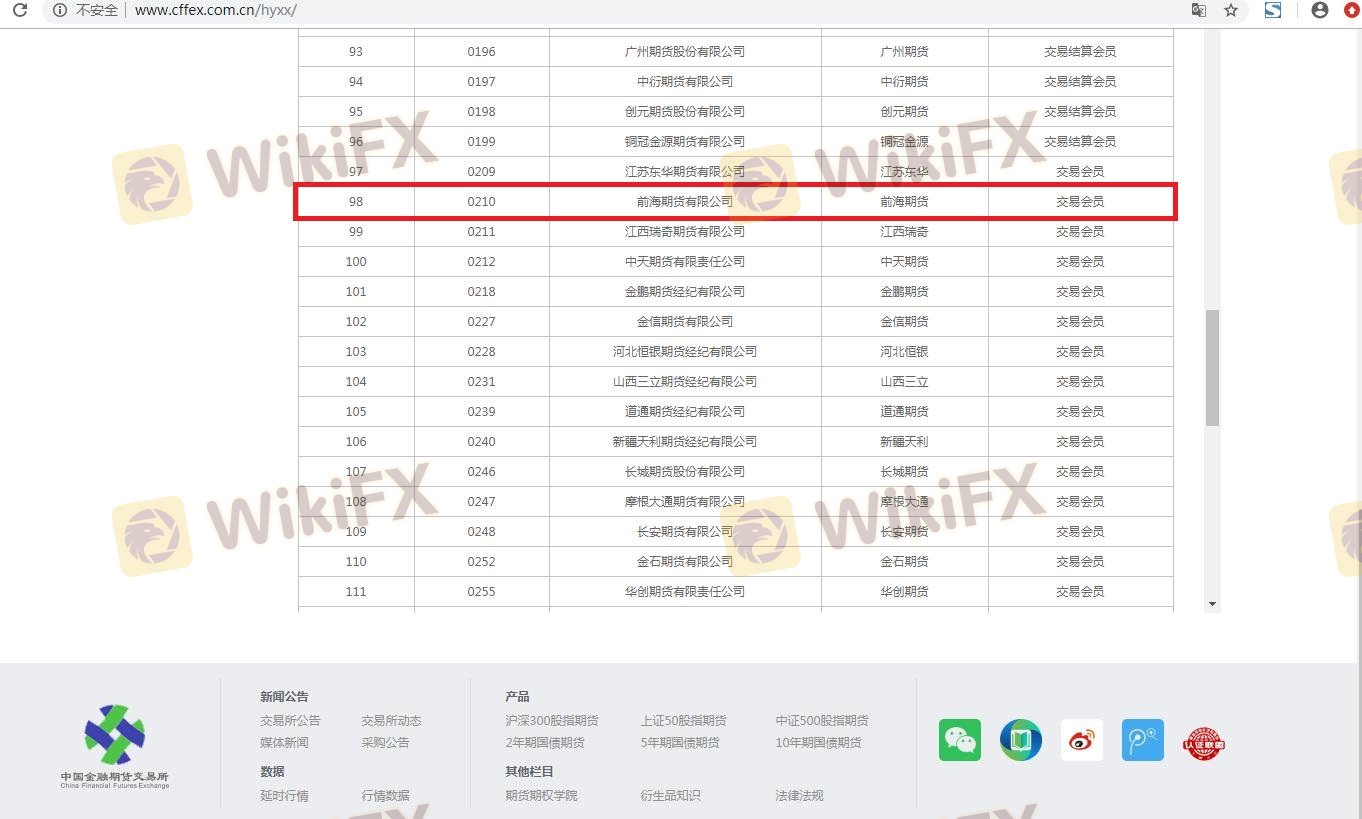Screen dimensions: 1362x819
Task: Go to the 期货期权学院 footer link
Action: [x=541, y=796]
